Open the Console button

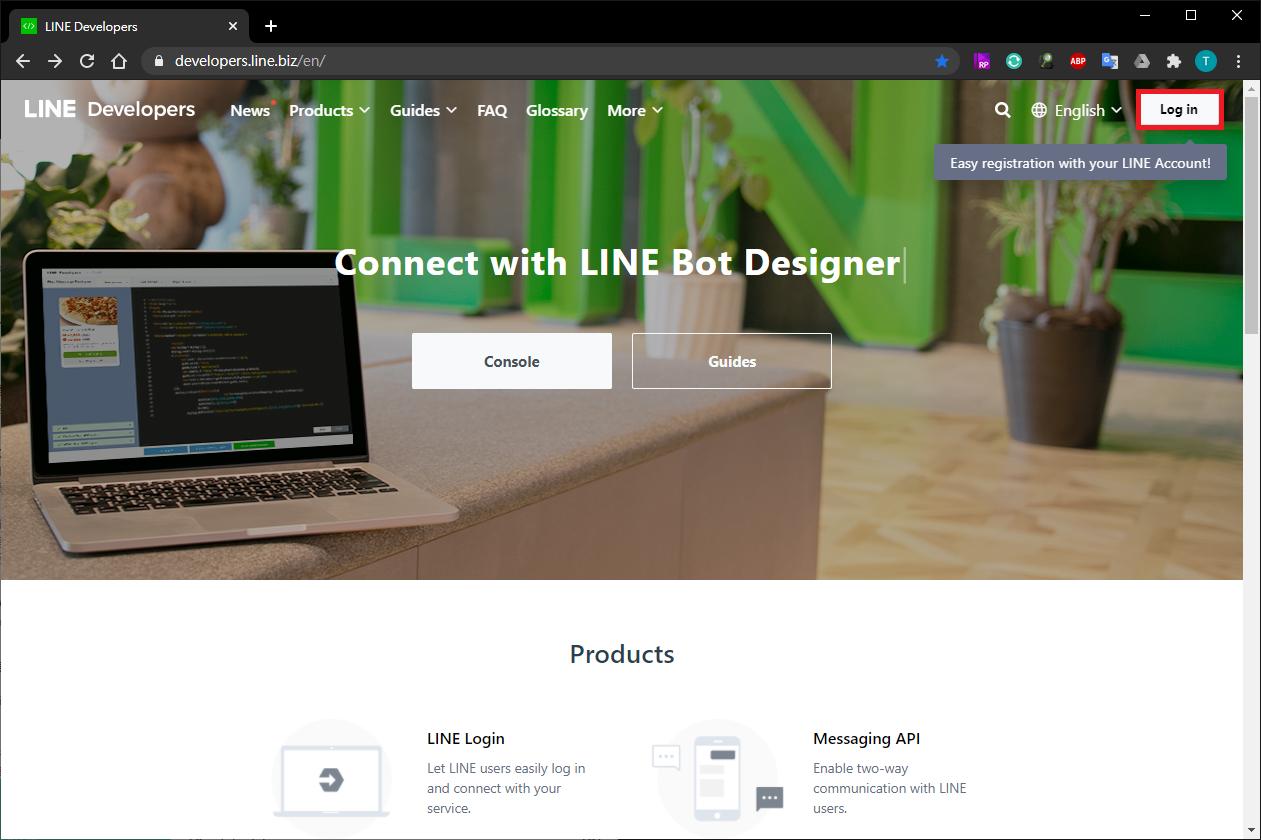point(512,361)
